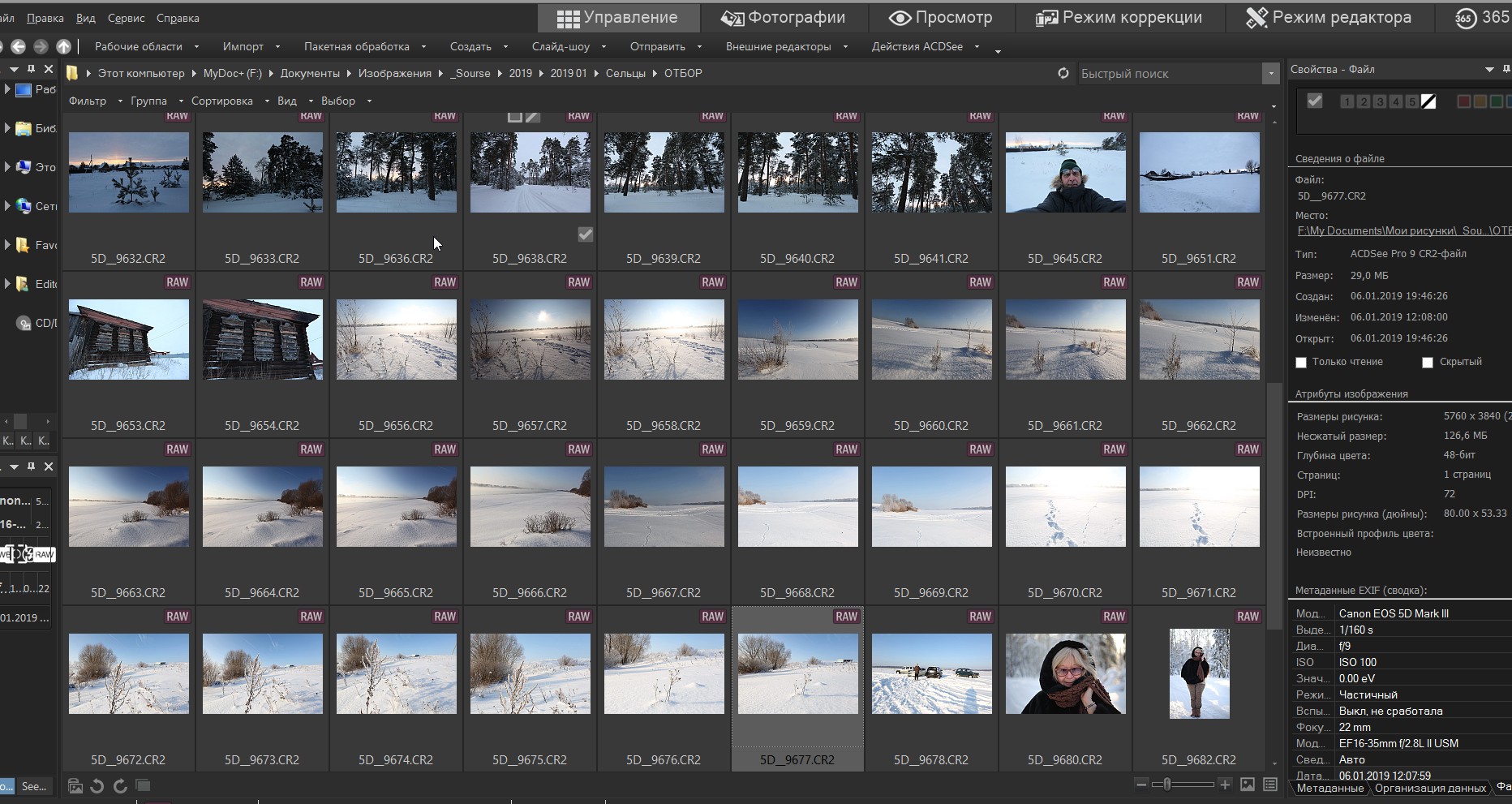Open the Импорт dropdown
The image size is (1512, 804).
(251, 47)
